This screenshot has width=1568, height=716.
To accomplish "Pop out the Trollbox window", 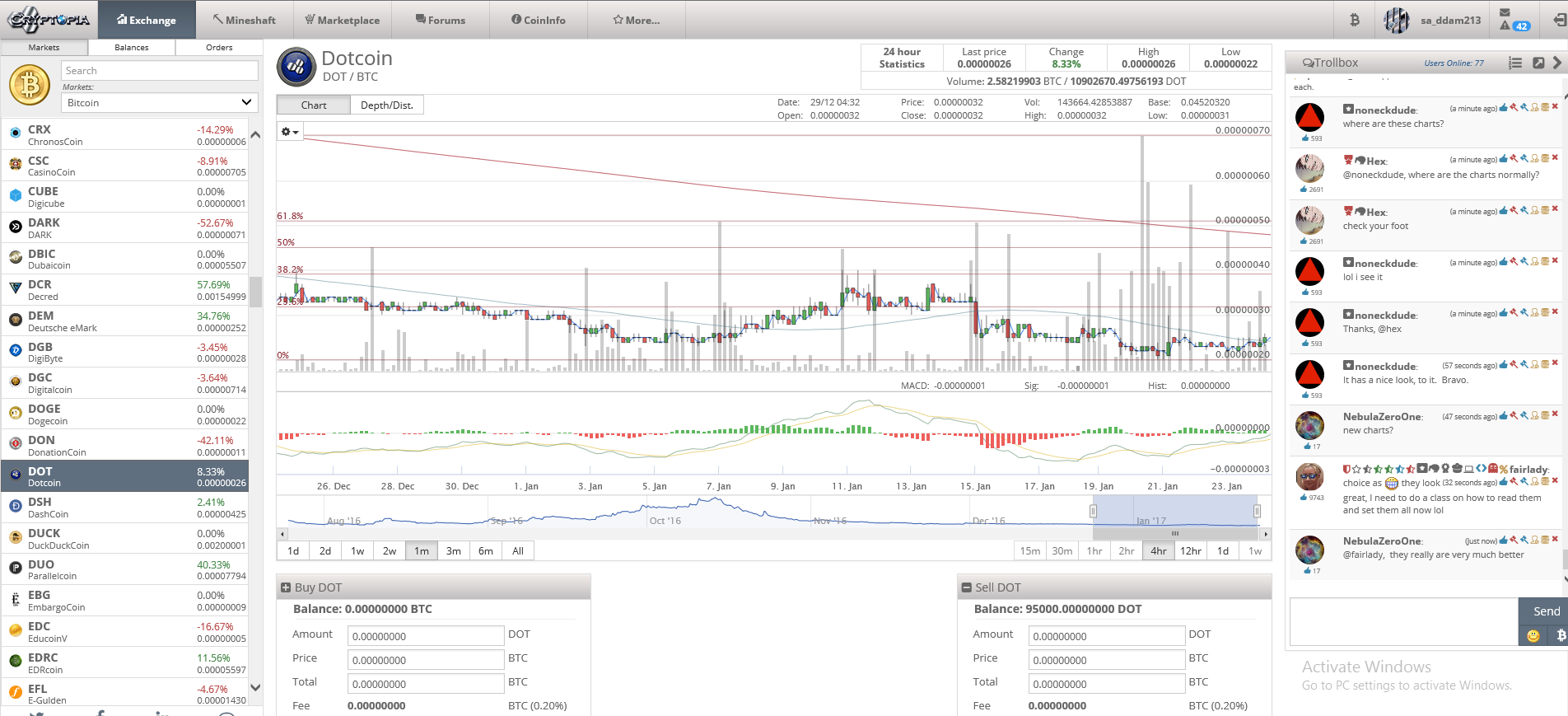I will 1538,63.
